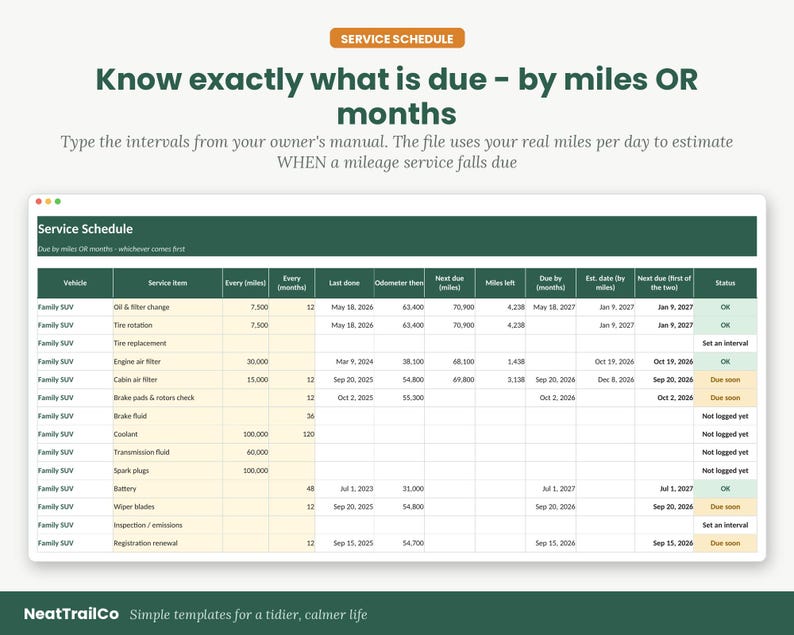Click 'Not logged yet' status for Brake fluid
Viewport: 794px width, 635px height.
point(725,416)
